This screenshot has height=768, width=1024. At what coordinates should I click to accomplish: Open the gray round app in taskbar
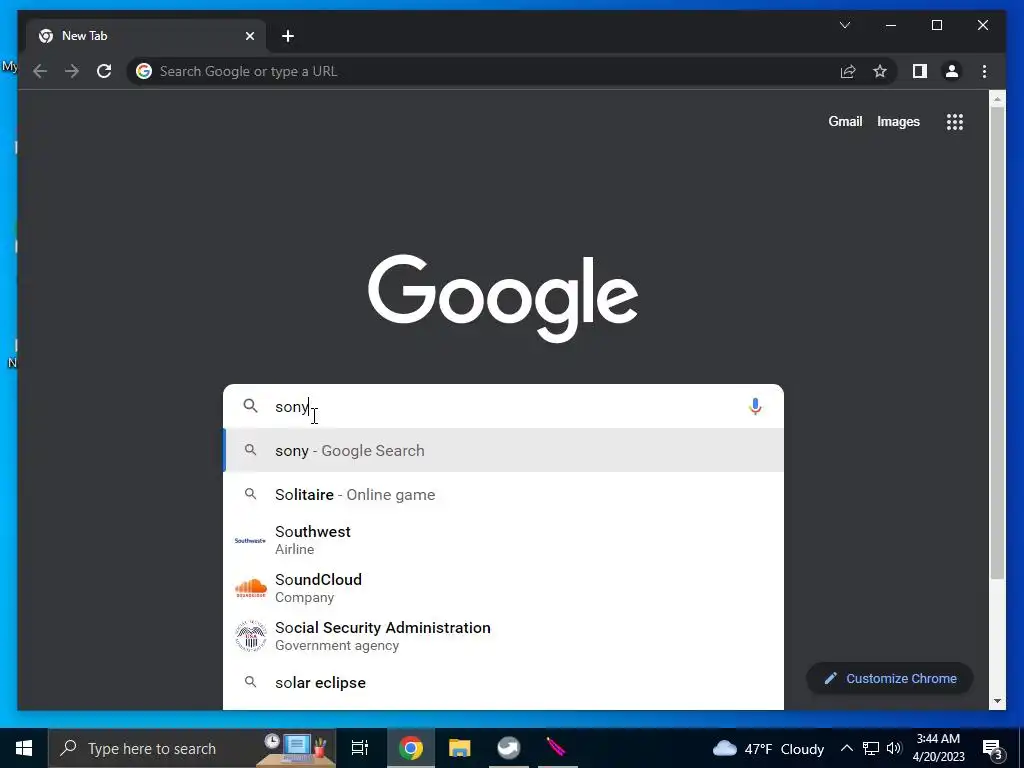tap(509, 748)
